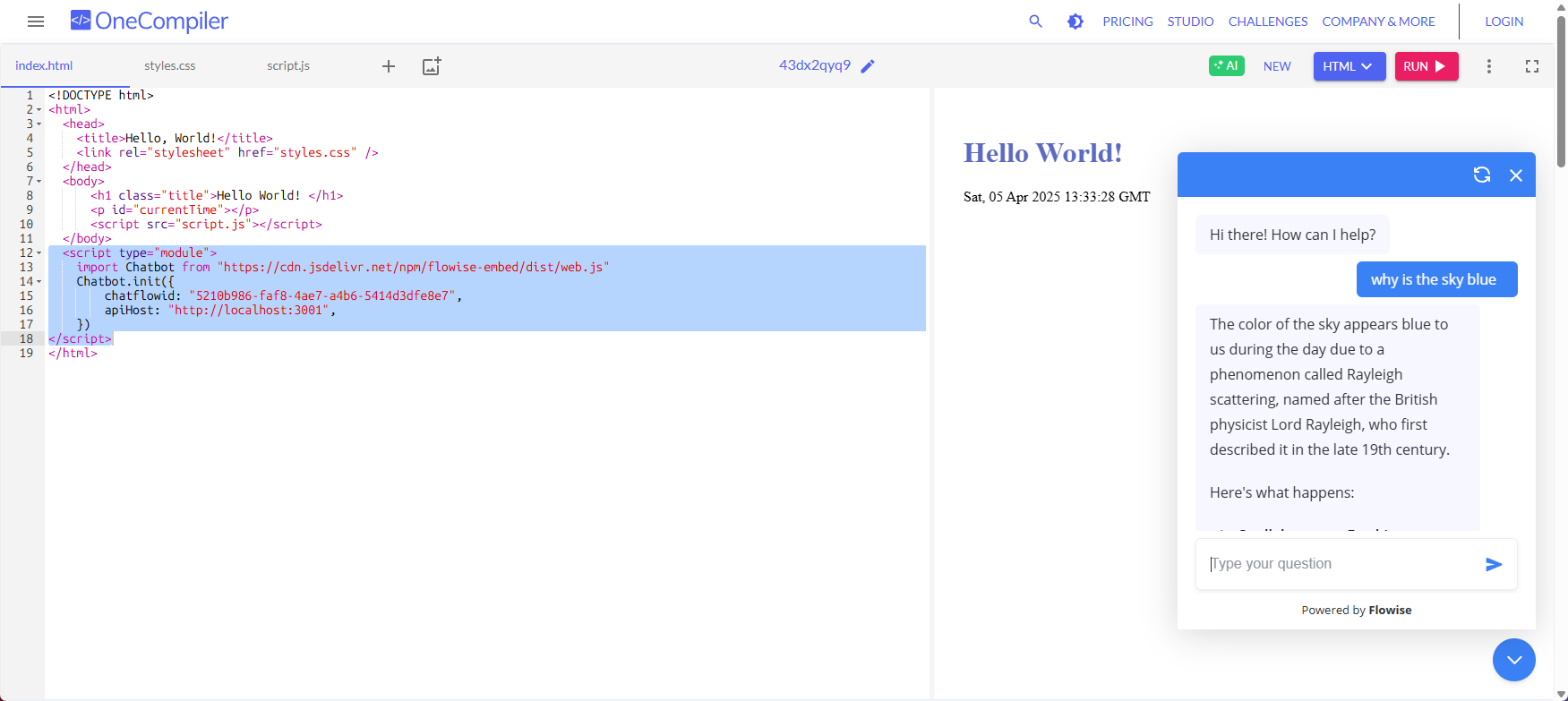This screenshot has width=1568, height=701.
Task: Click the DOCTYPE line in editor
Action: tap(101, 95)
